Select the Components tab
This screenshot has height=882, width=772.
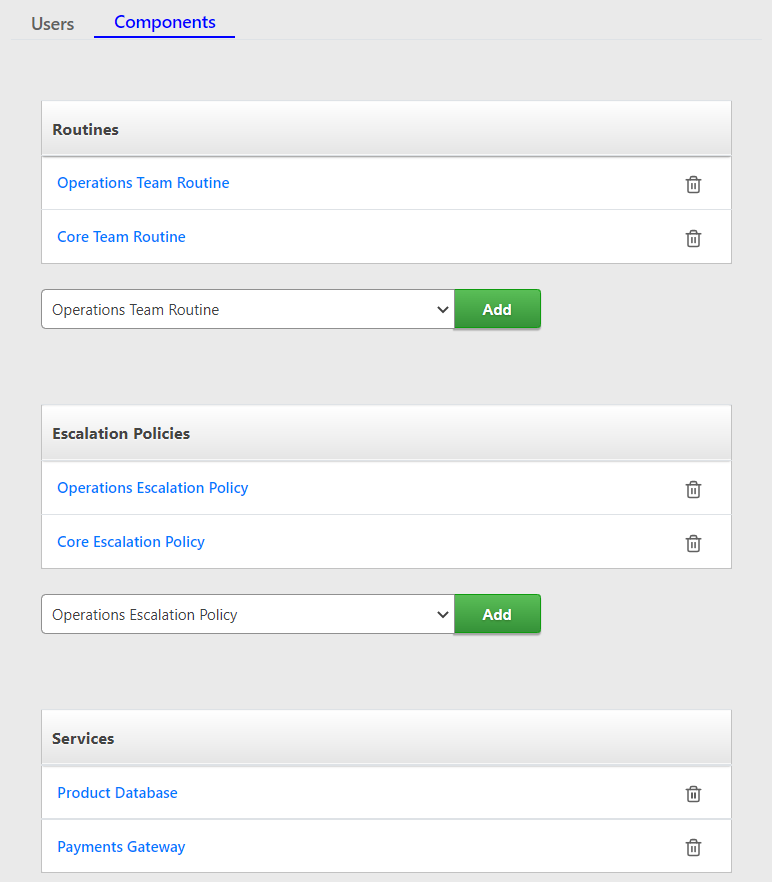[165, 22]
